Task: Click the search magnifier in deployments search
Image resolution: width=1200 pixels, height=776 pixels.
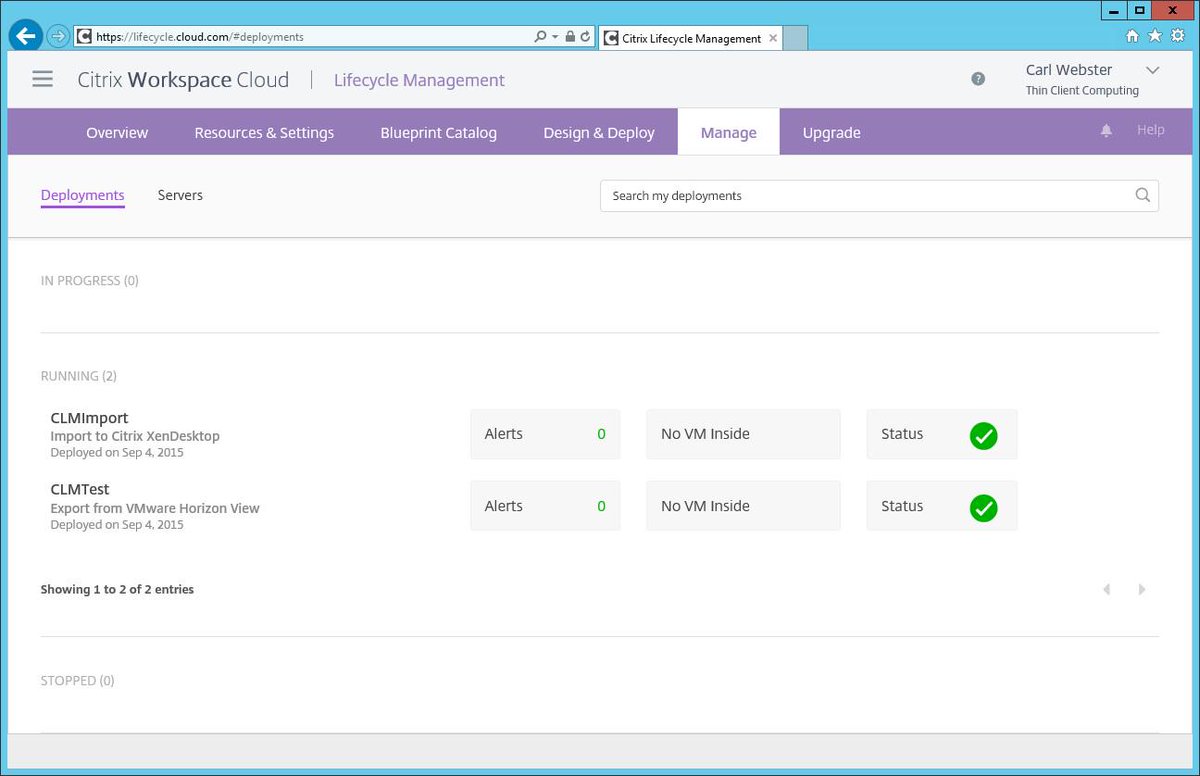Action: (x=1143, y=195)
